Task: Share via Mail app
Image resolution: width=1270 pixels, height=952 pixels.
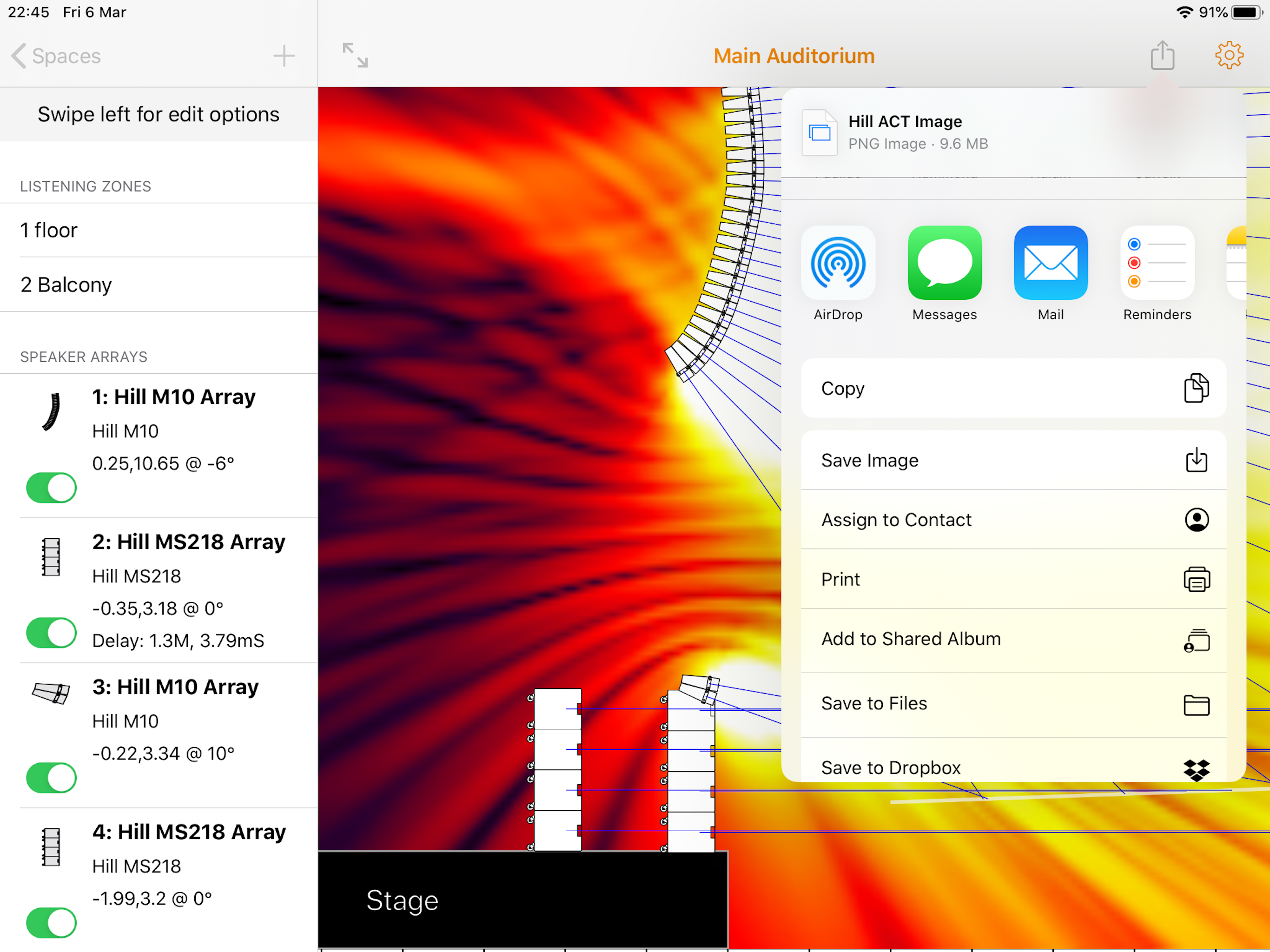Action: (x=1051, y=274)
